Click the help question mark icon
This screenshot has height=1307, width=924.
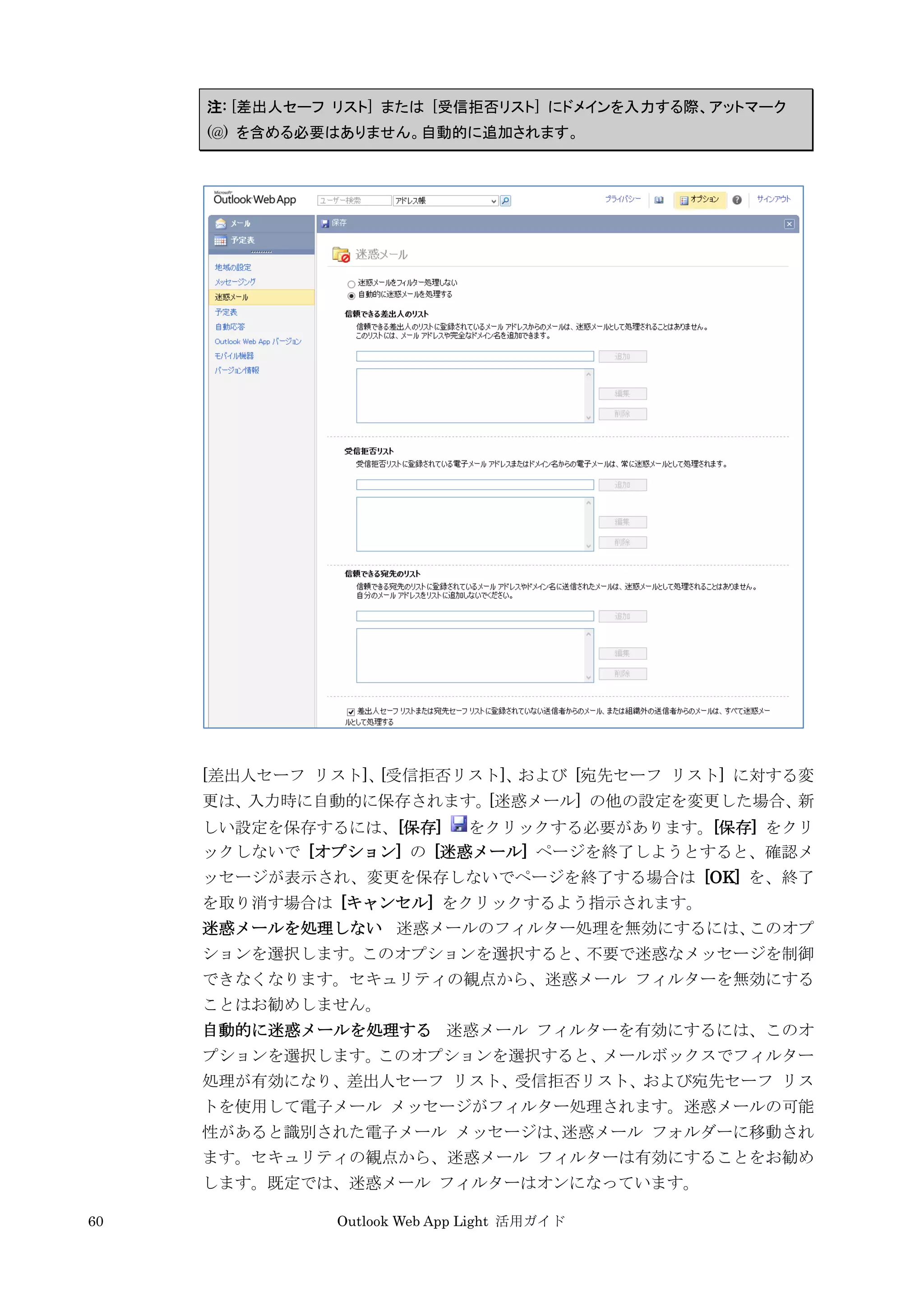click(x=737, y=200)
